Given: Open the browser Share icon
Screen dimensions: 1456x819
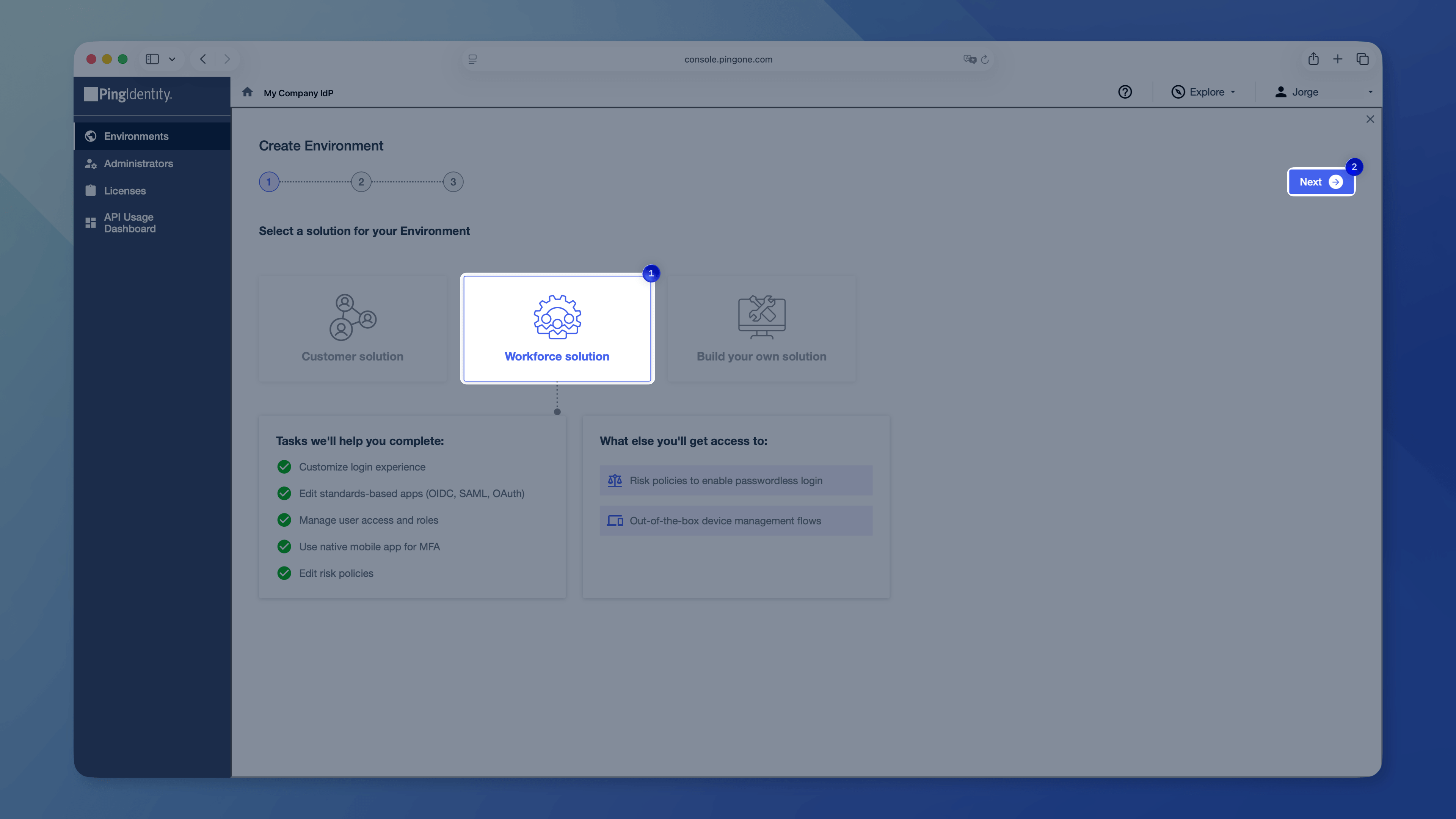Looking at the screenshot, I should 1313,59.
